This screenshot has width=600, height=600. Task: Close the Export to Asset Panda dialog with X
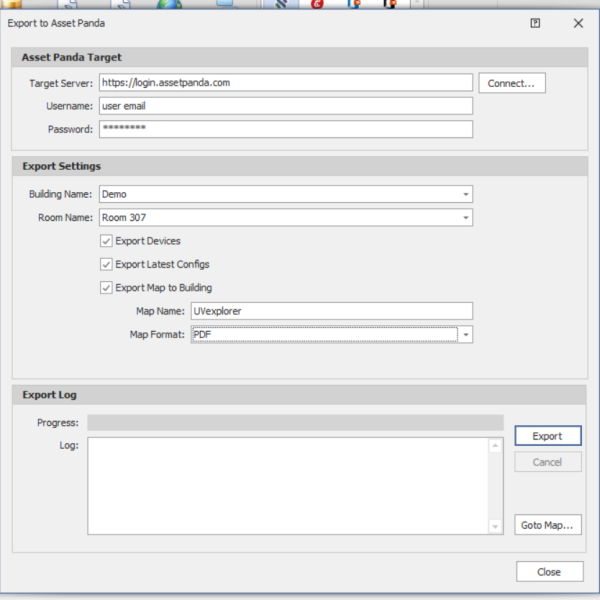[x=578, y=23]
